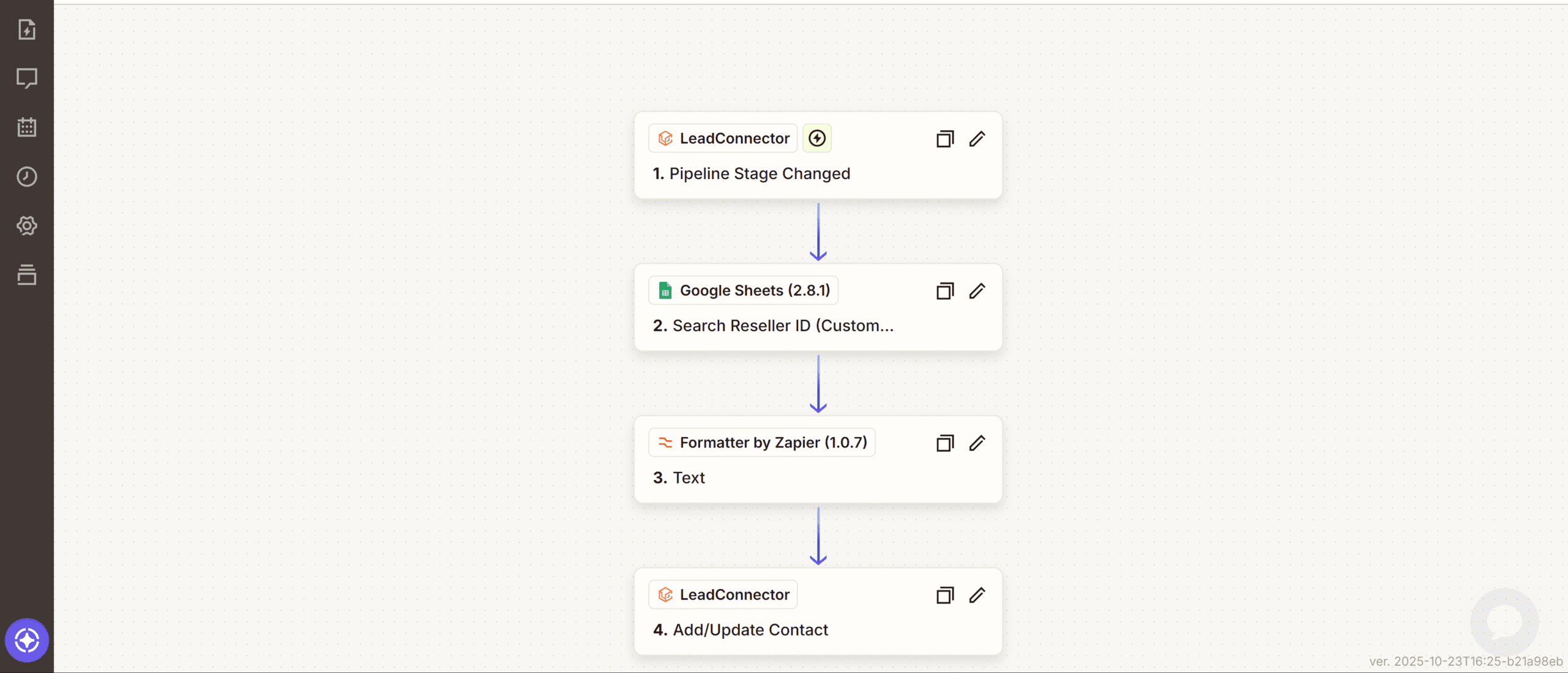Image resolution: width=1568 pixels, height=673 pixels.
Task: Duplicate the Add/Update Contact step
Action: [x=945, y=595]
